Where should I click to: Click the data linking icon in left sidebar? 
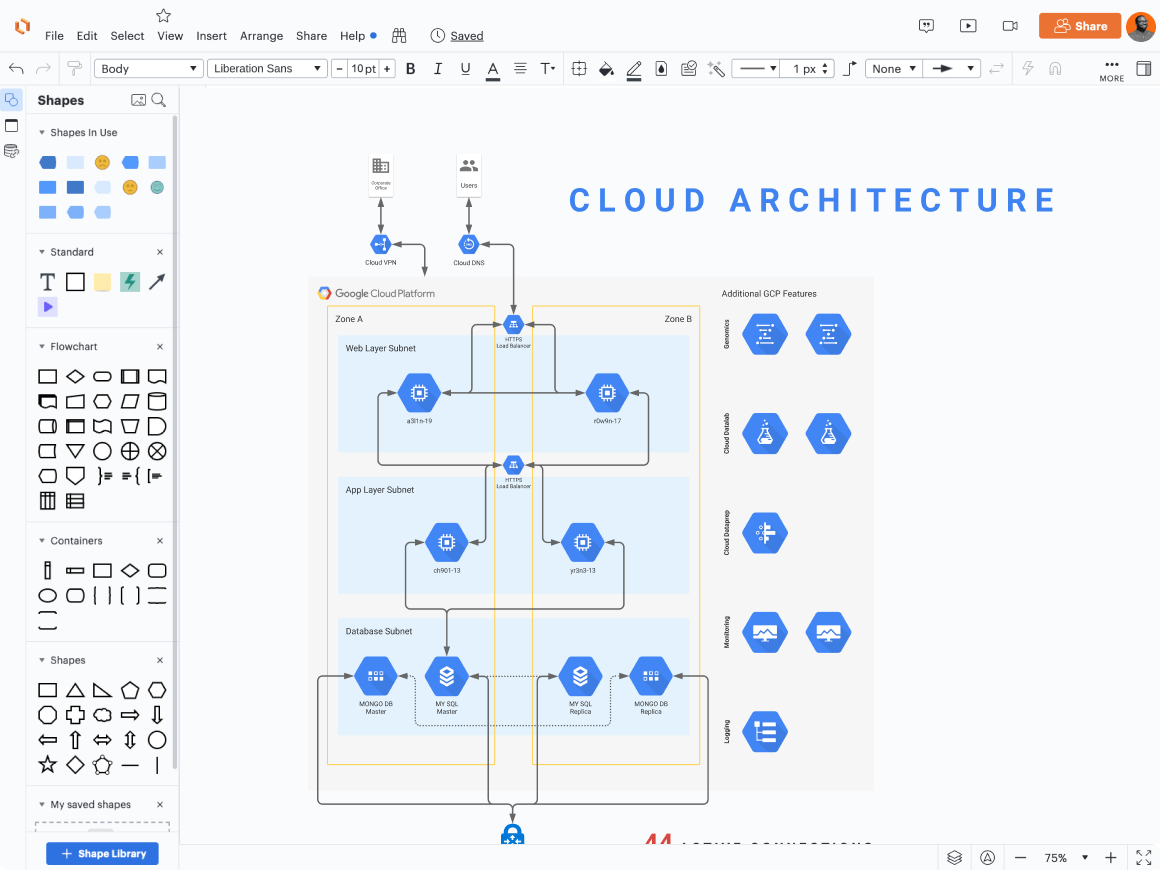12,151
